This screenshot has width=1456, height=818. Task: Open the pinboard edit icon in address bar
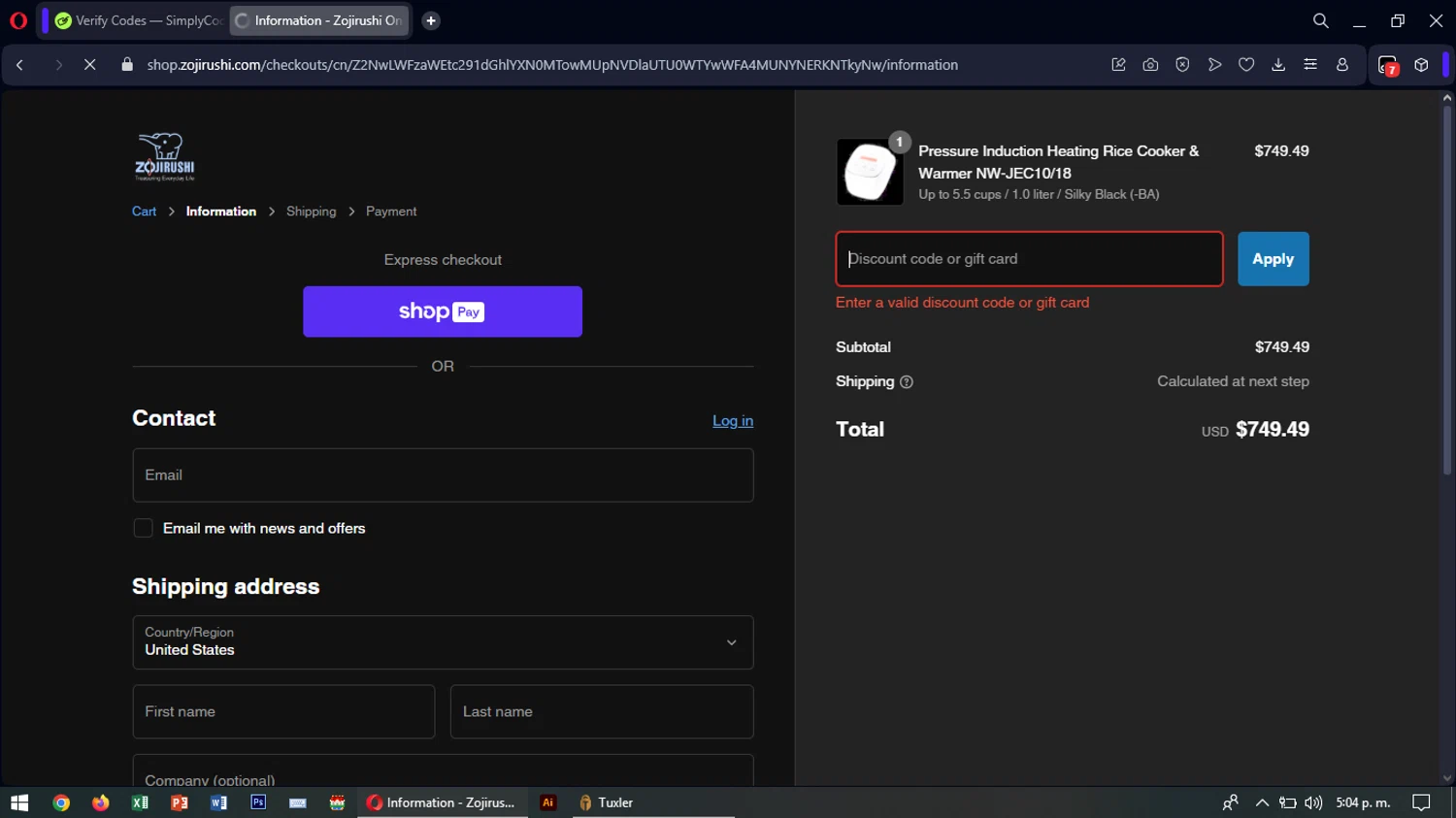[x=1118, y=65]
